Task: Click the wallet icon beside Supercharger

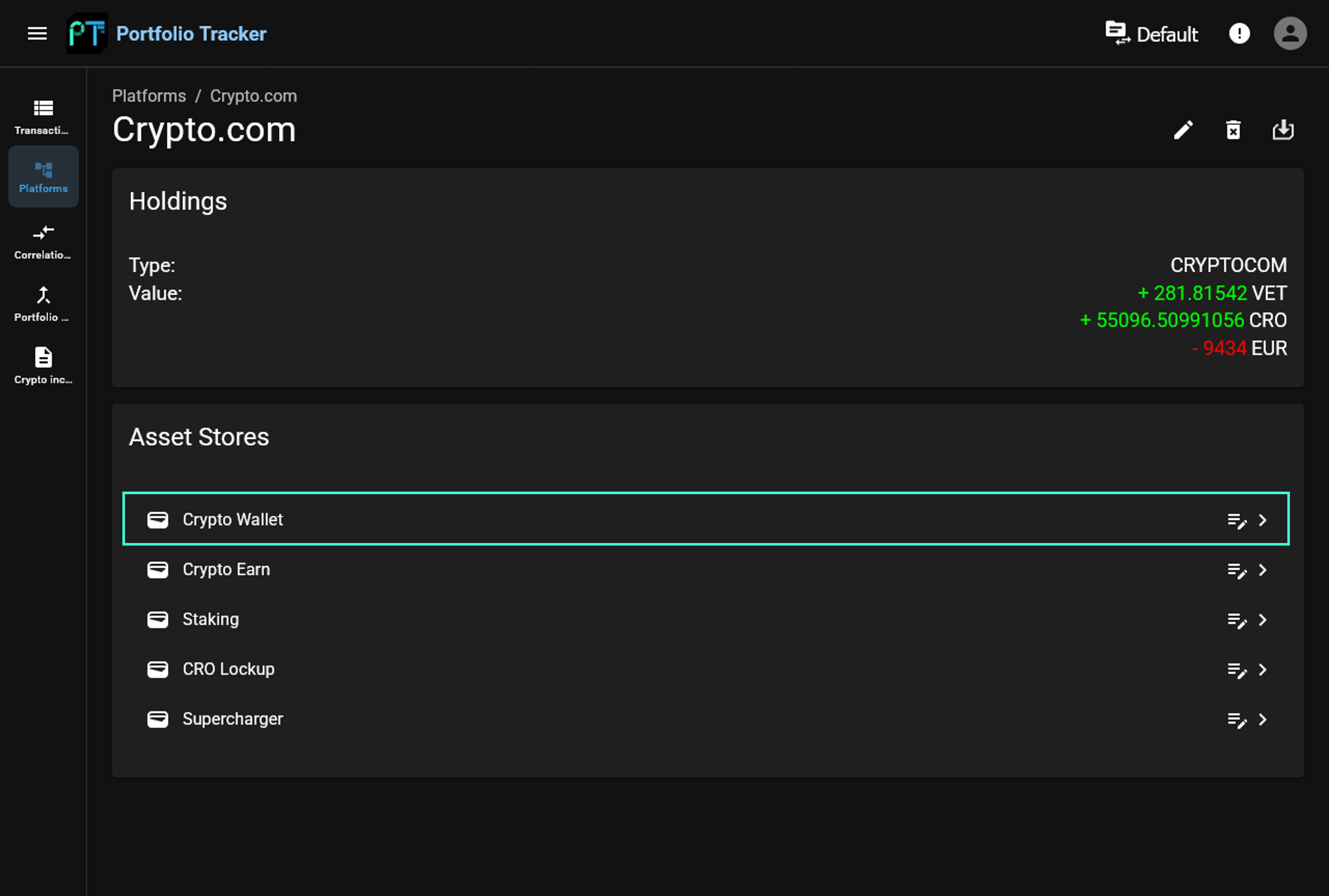Action: [x=158, y=719]
